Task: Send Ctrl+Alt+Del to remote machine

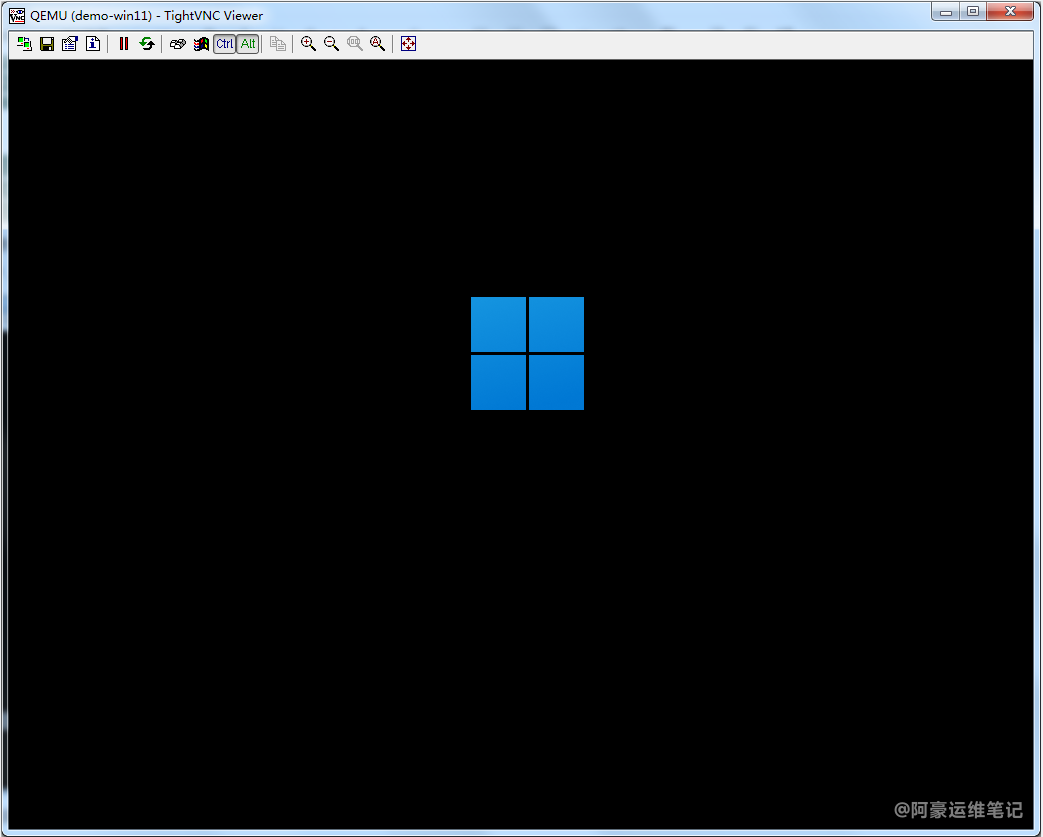Action: (178, 44)
